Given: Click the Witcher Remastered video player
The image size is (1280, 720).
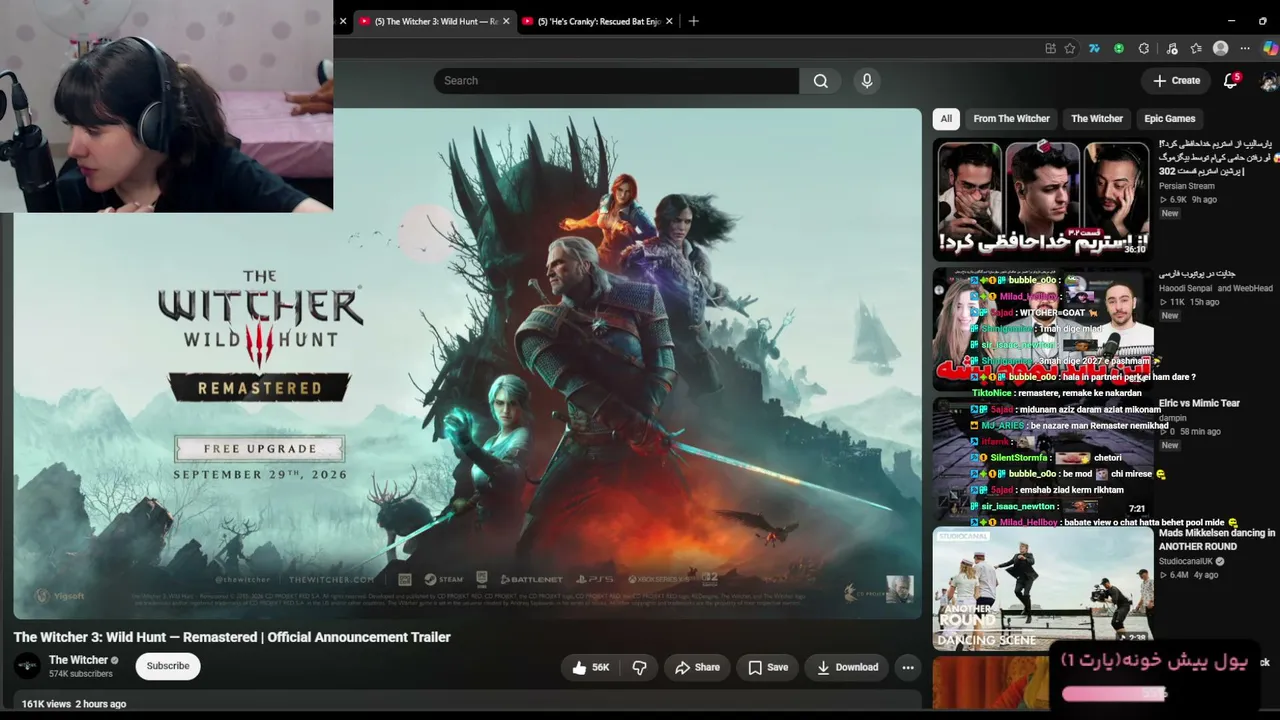Looking at the screenshot, I should point(467,363).
